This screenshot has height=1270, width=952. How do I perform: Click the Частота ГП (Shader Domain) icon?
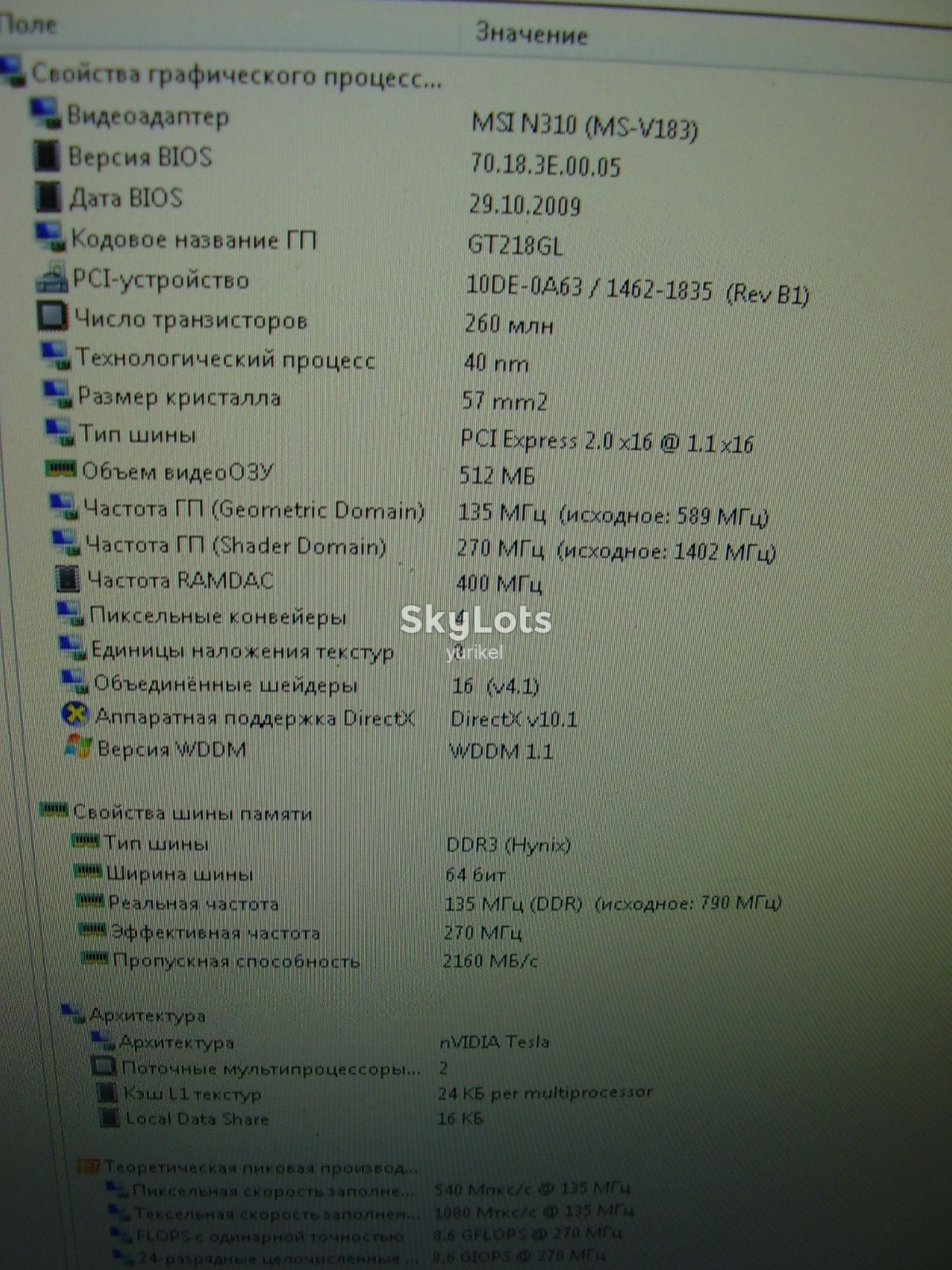pos(66,544)
